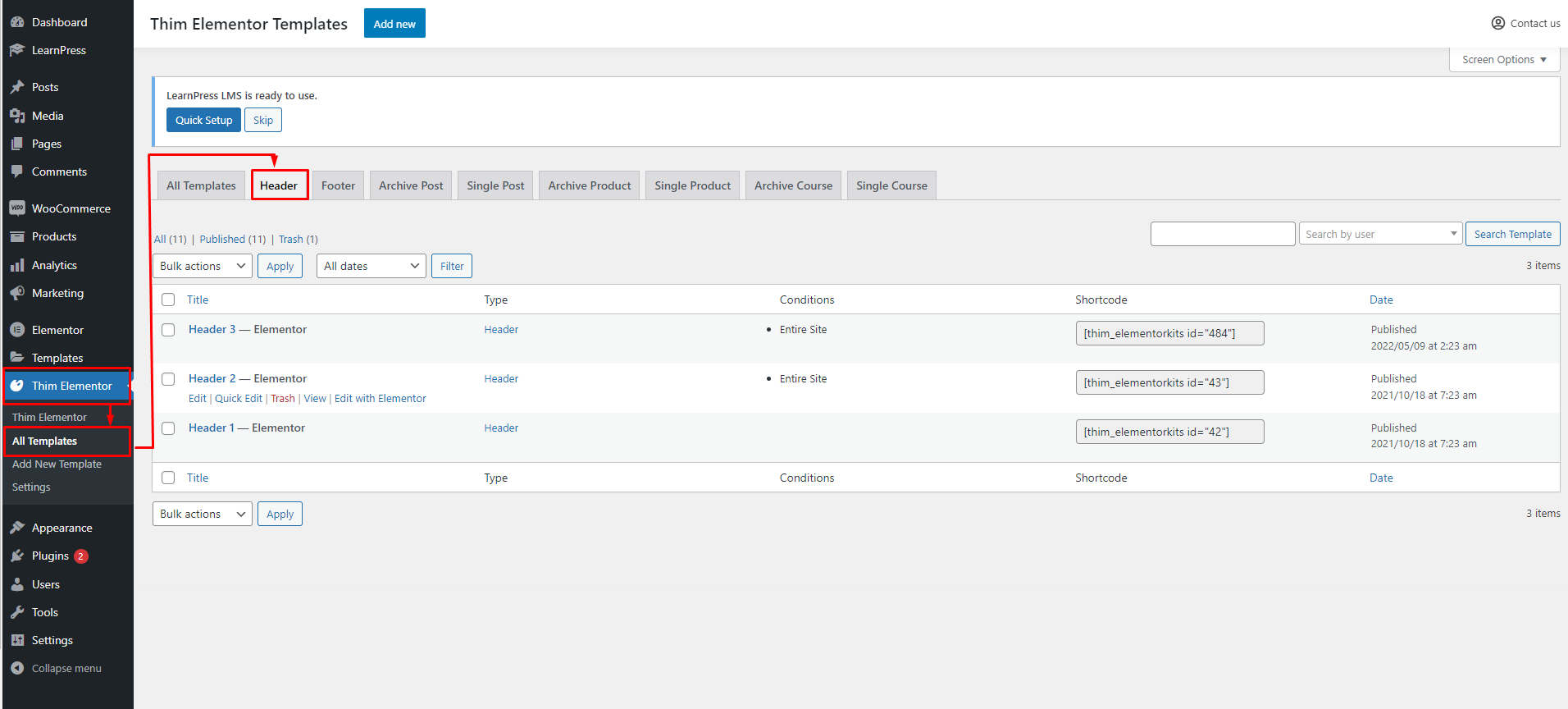Click the shortcode field with id 42

tap(1169, 432)
